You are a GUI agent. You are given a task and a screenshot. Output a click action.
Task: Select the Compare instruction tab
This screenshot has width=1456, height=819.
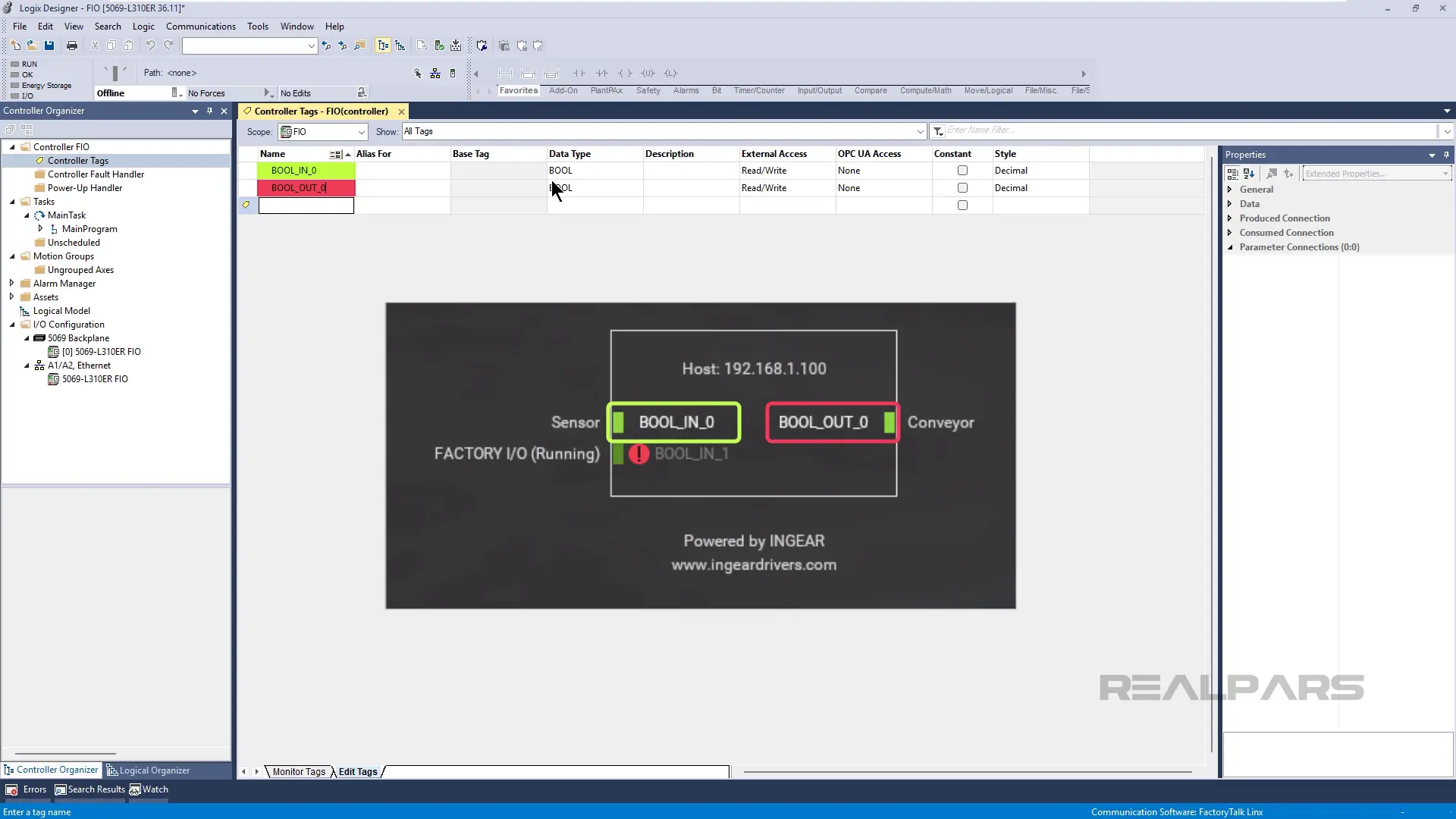click(871, 91)
